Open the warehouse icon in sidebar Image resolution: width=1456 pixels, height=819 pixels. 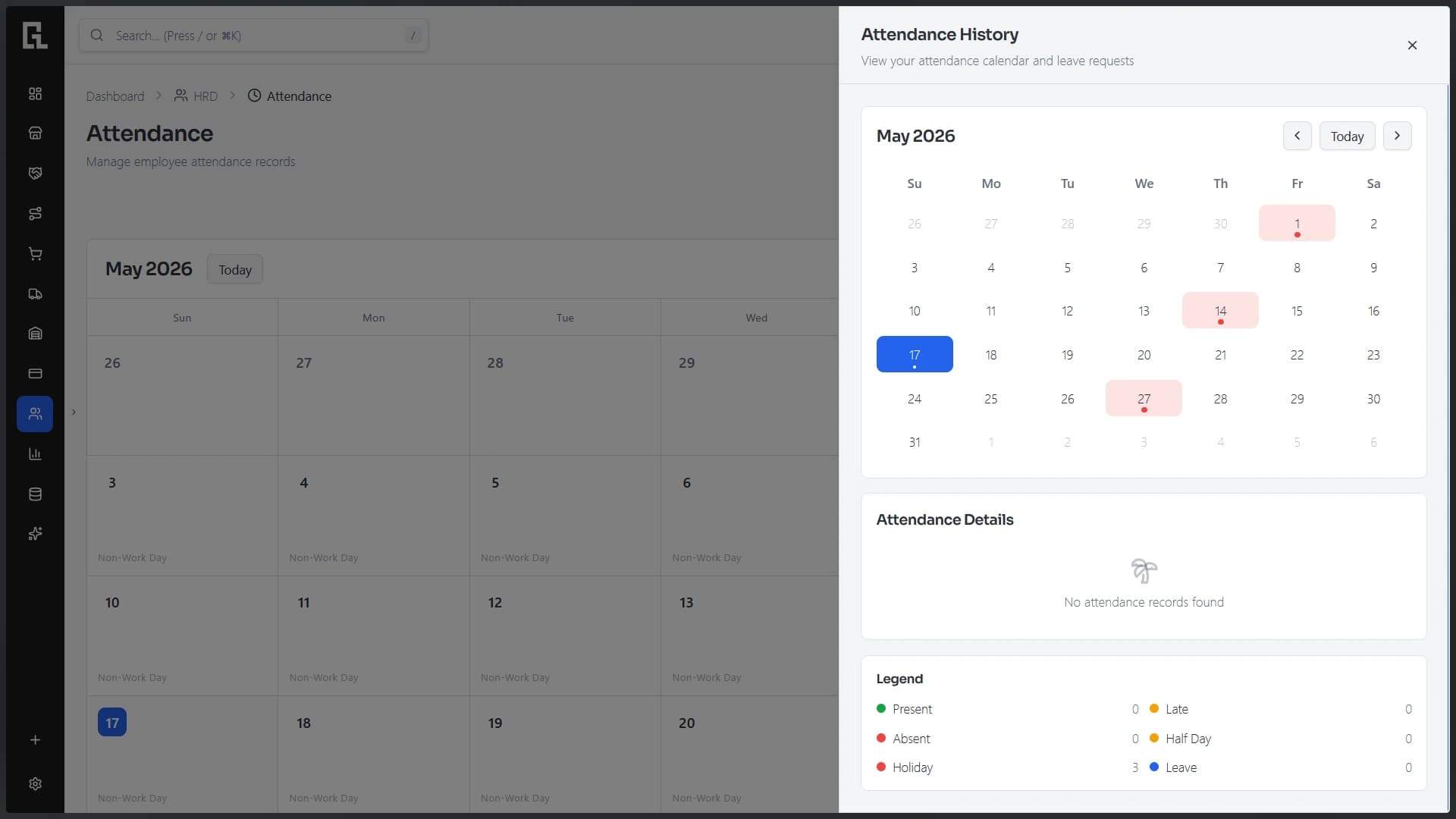coord(35,334)
